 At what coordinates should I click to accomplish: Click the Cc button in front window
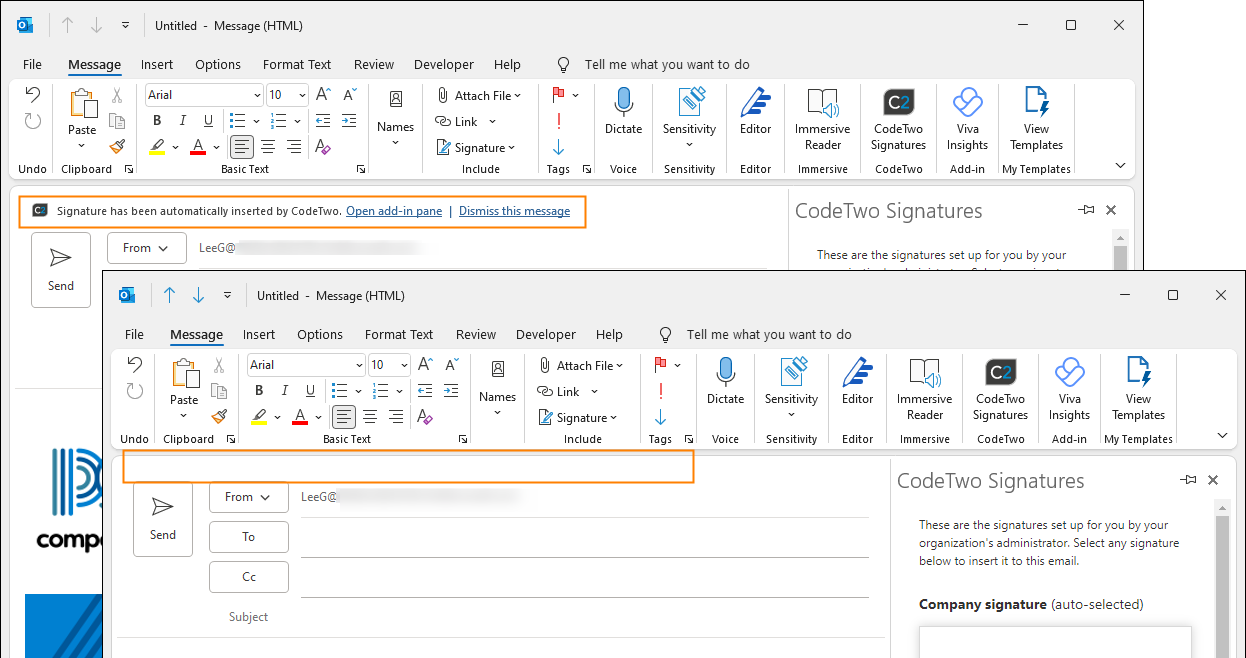[x=249, y=577]
